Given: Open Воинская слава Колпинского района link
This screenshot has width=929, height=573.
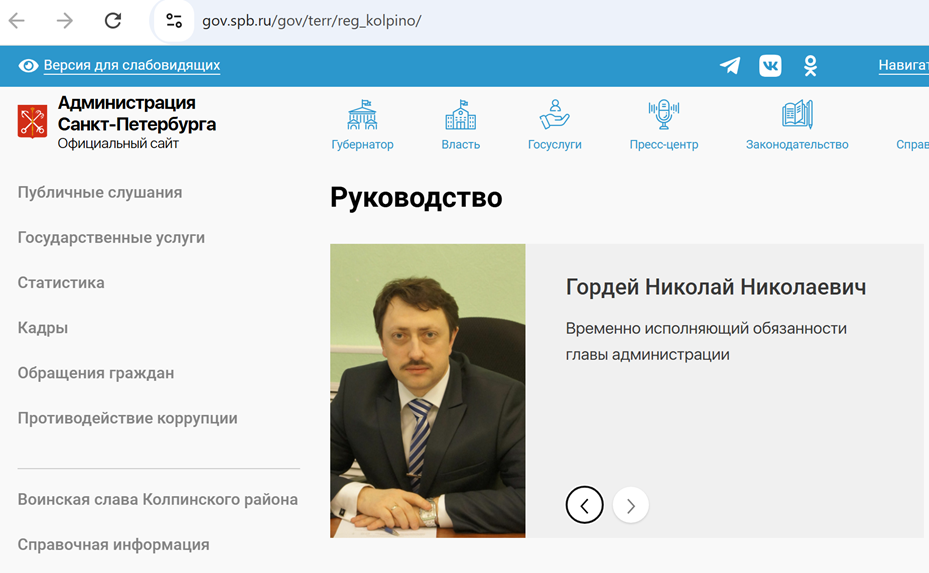Looking at the screenshot, I should 157,499.
